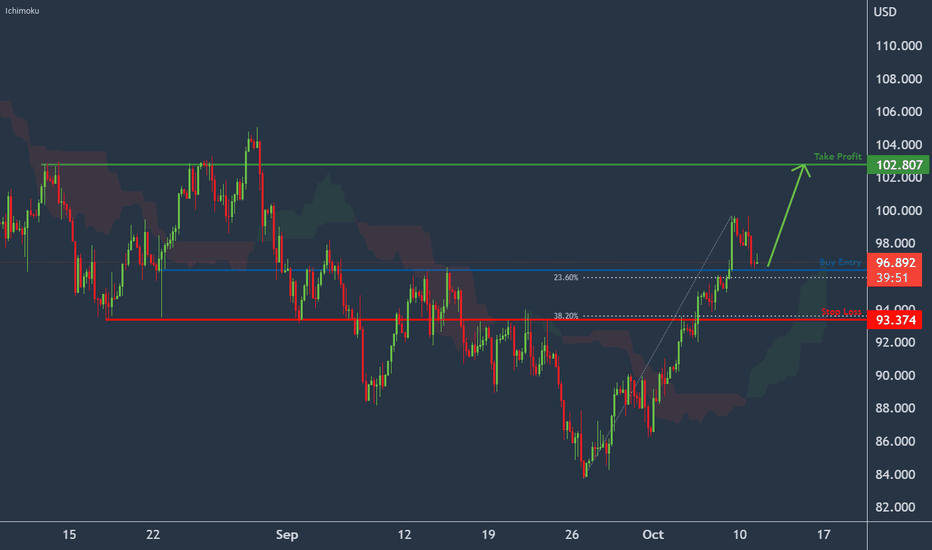Click the 106.000 price axis label

[899, 112]
